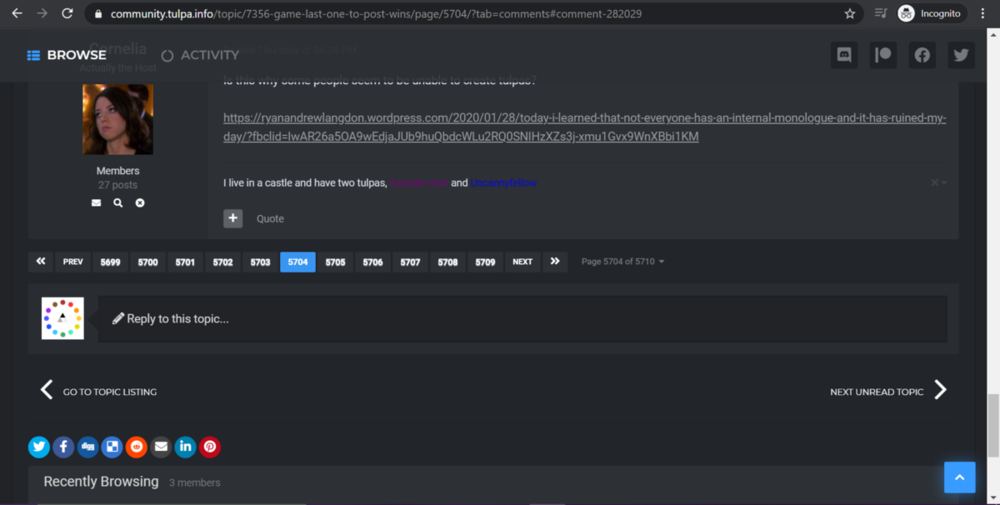Share on Reddit
The width and height of the screenshot is (1000, 505).
(x=136, y=447)
